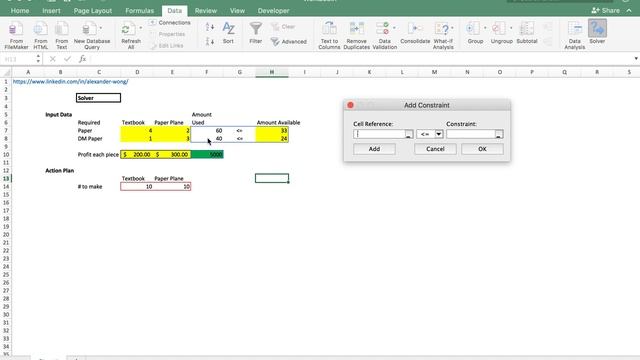Switch to the Home tab
Viewport: 640px width, 360px height.
point(20,11)
